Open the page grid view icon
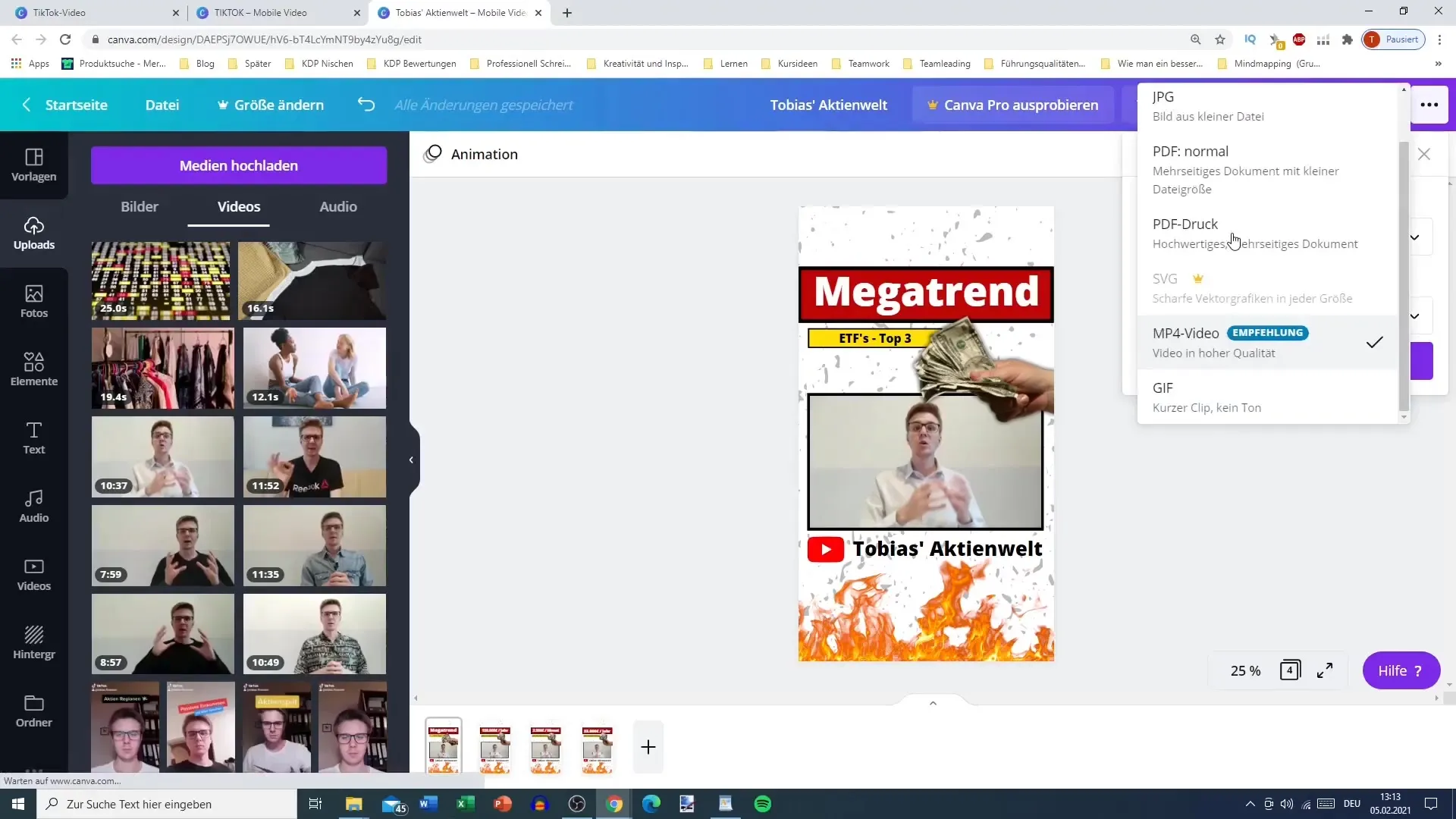Image resolution: width=1456 pixels, height=819 pixels. (1289, 670)
